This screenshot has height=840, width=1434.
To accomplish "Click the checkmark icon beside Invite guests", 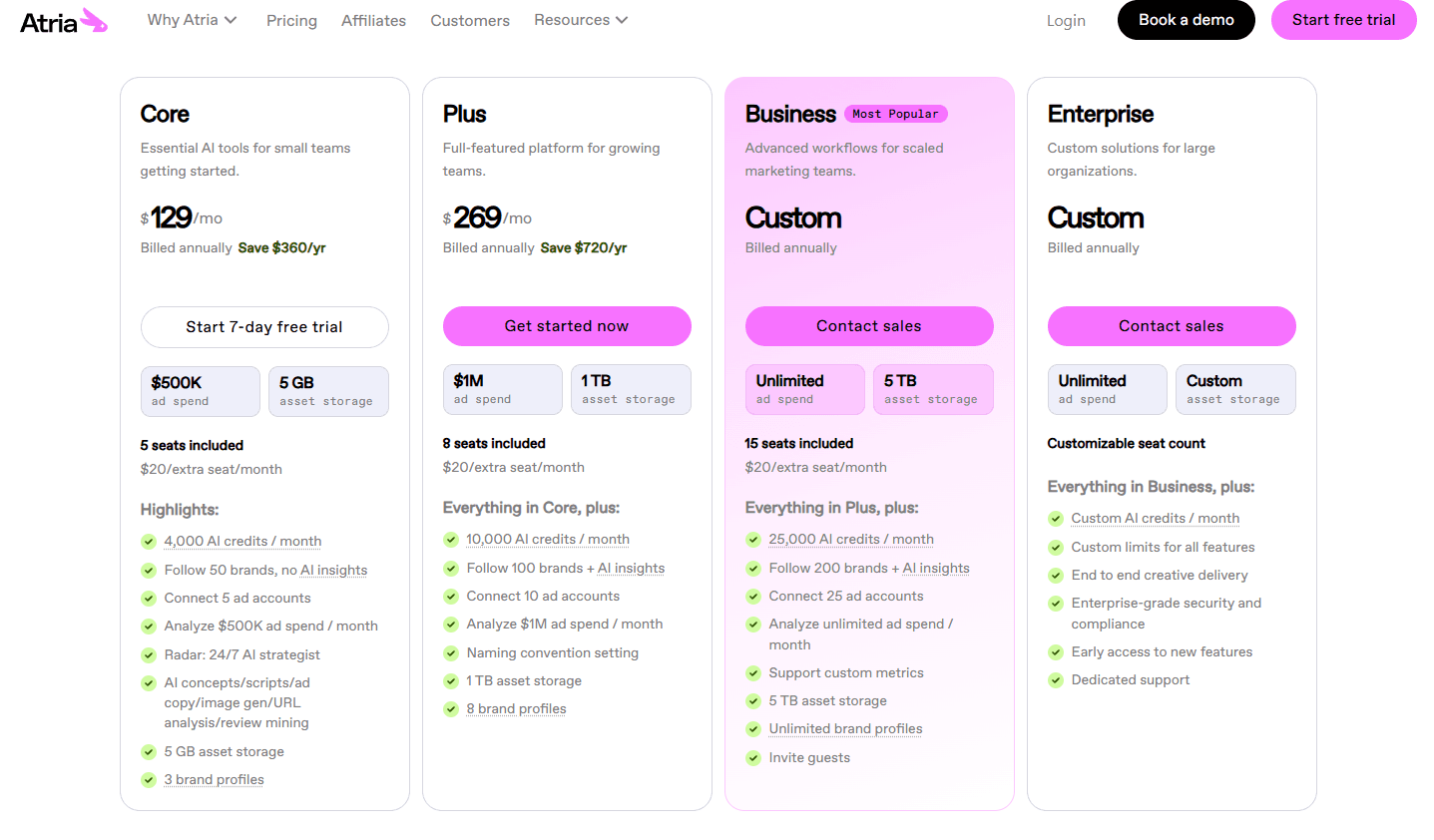I will [753, 758].
